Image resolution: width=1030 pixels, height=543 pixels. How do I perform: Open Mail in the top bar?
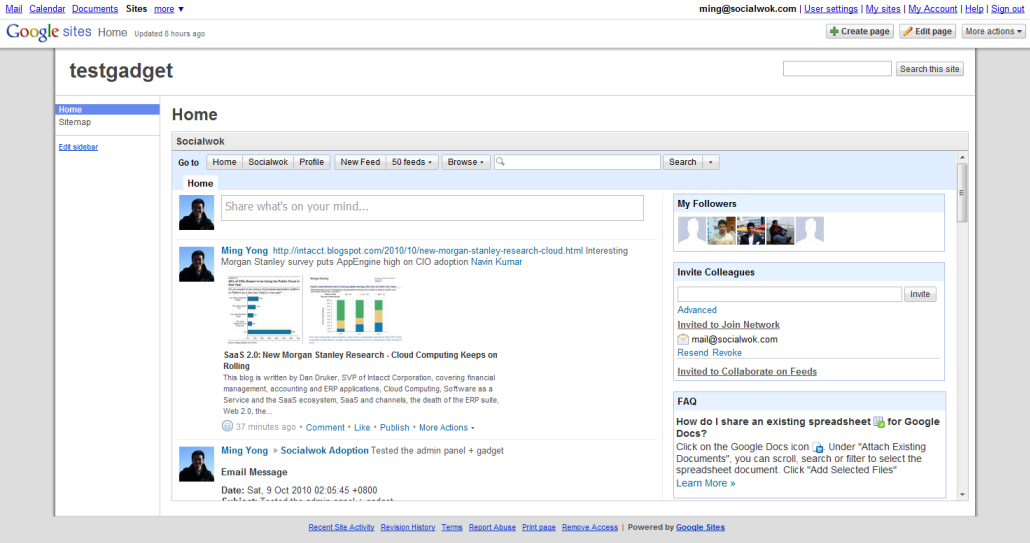point(14,9)
